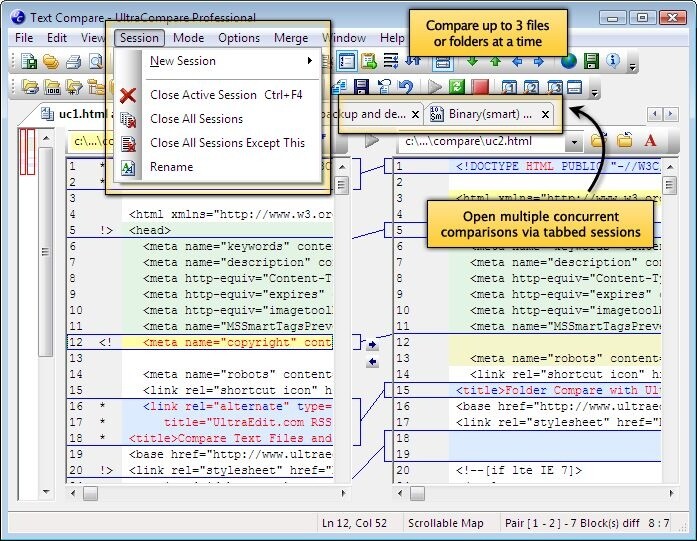697x541 pixels.
Task: Choose Rename from the Session menu
Action: click(x=171, y=167)
